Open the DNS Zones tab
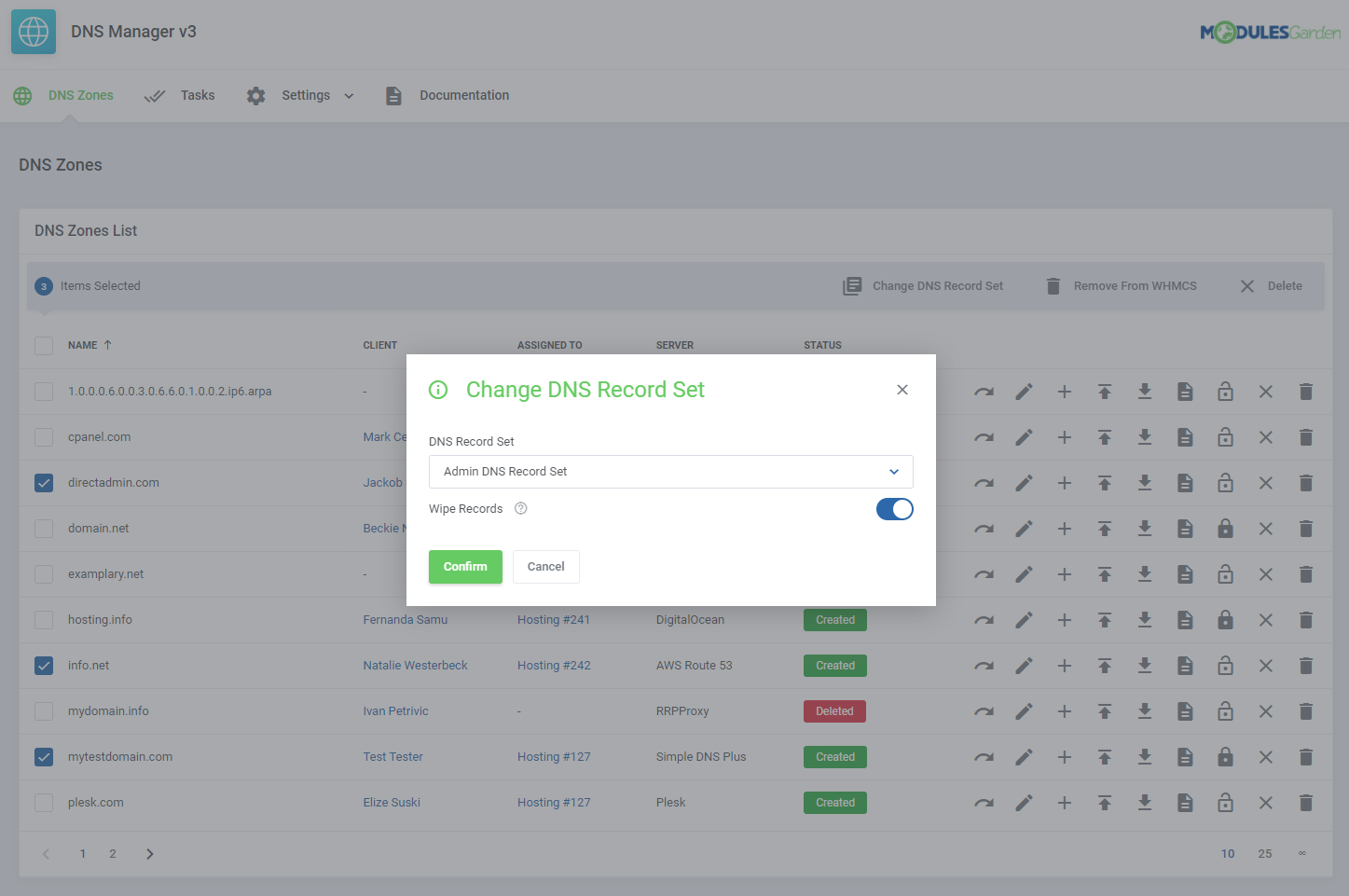The image size is (1349, 896). click(x=63, y=95)
